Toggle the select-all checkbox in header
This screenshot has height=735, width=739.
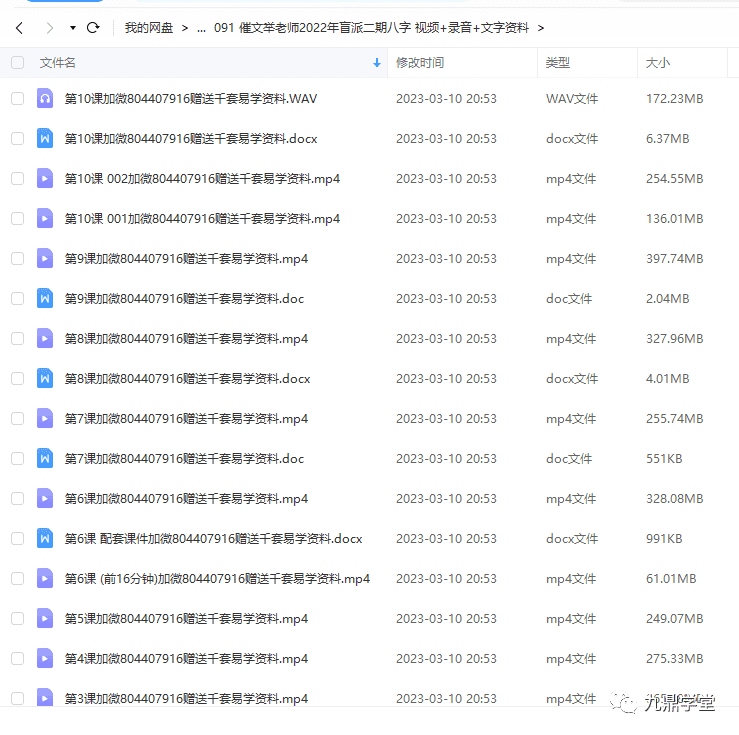(x=17, y=63)
